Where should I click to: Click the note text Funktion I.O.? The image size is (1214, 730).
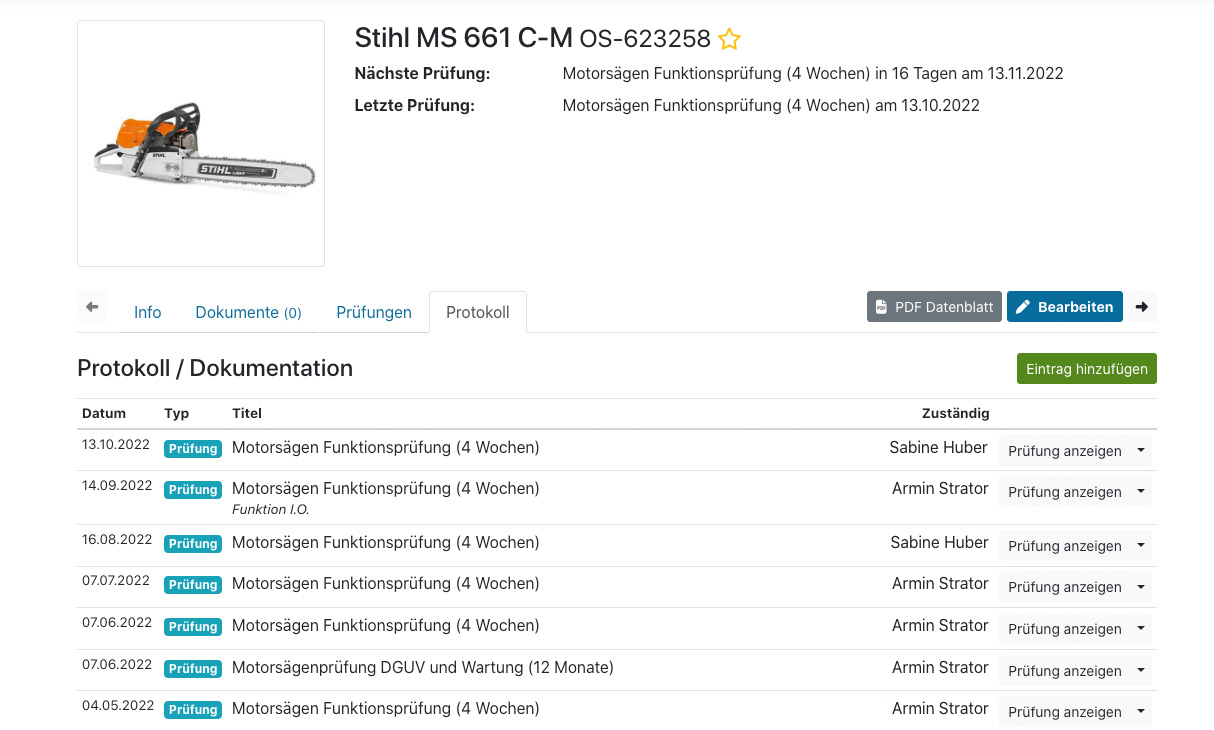pyautogui.click(x=271, y=510)
